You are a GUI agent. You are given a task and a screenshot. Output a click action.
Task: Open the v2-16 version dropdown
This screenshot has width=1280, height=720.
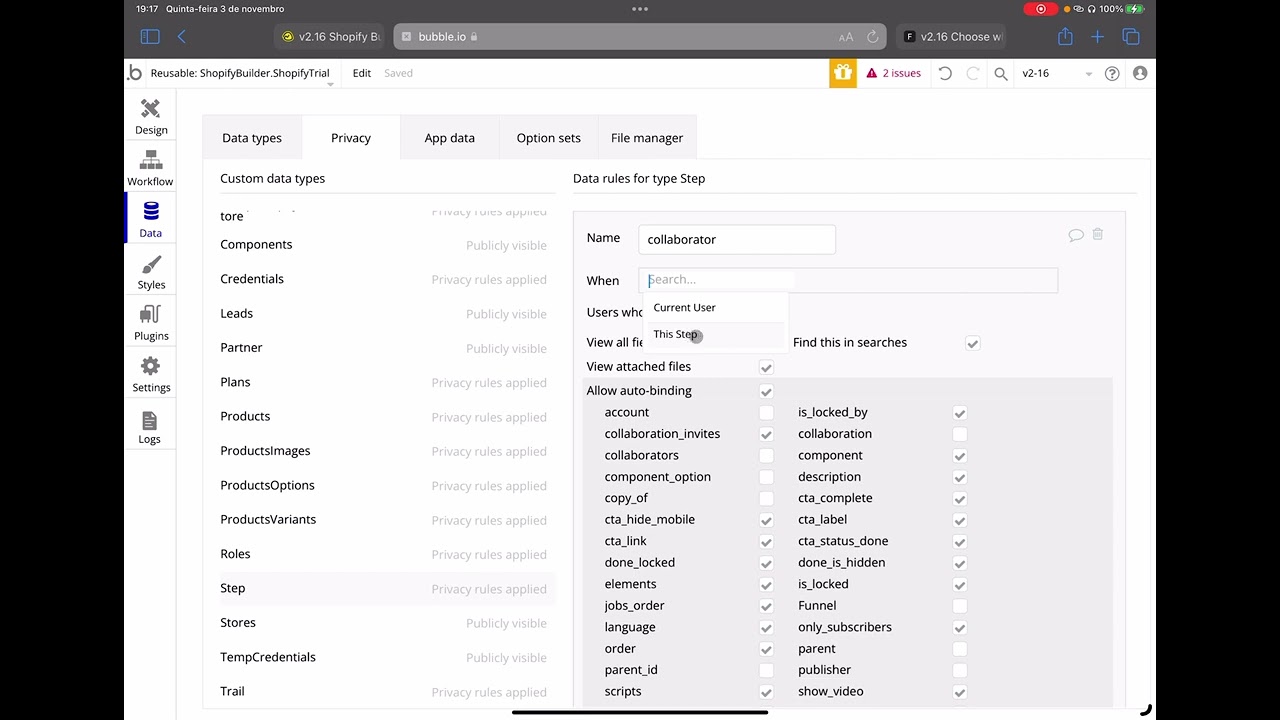[1056, 73]
